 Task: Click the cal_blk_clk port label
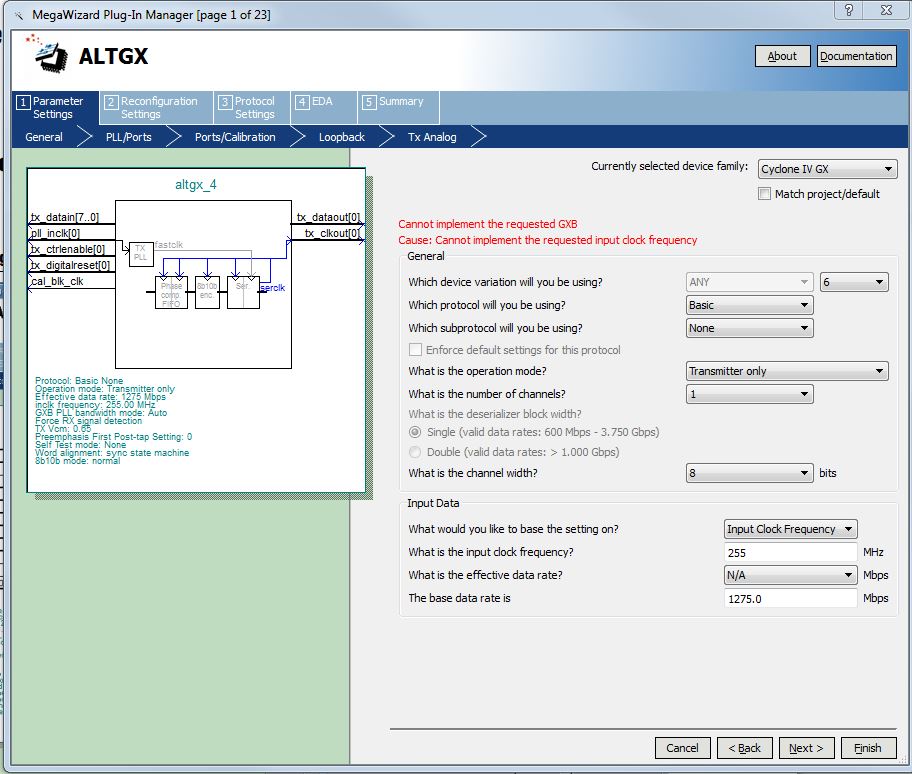click(x=57, y=281)
